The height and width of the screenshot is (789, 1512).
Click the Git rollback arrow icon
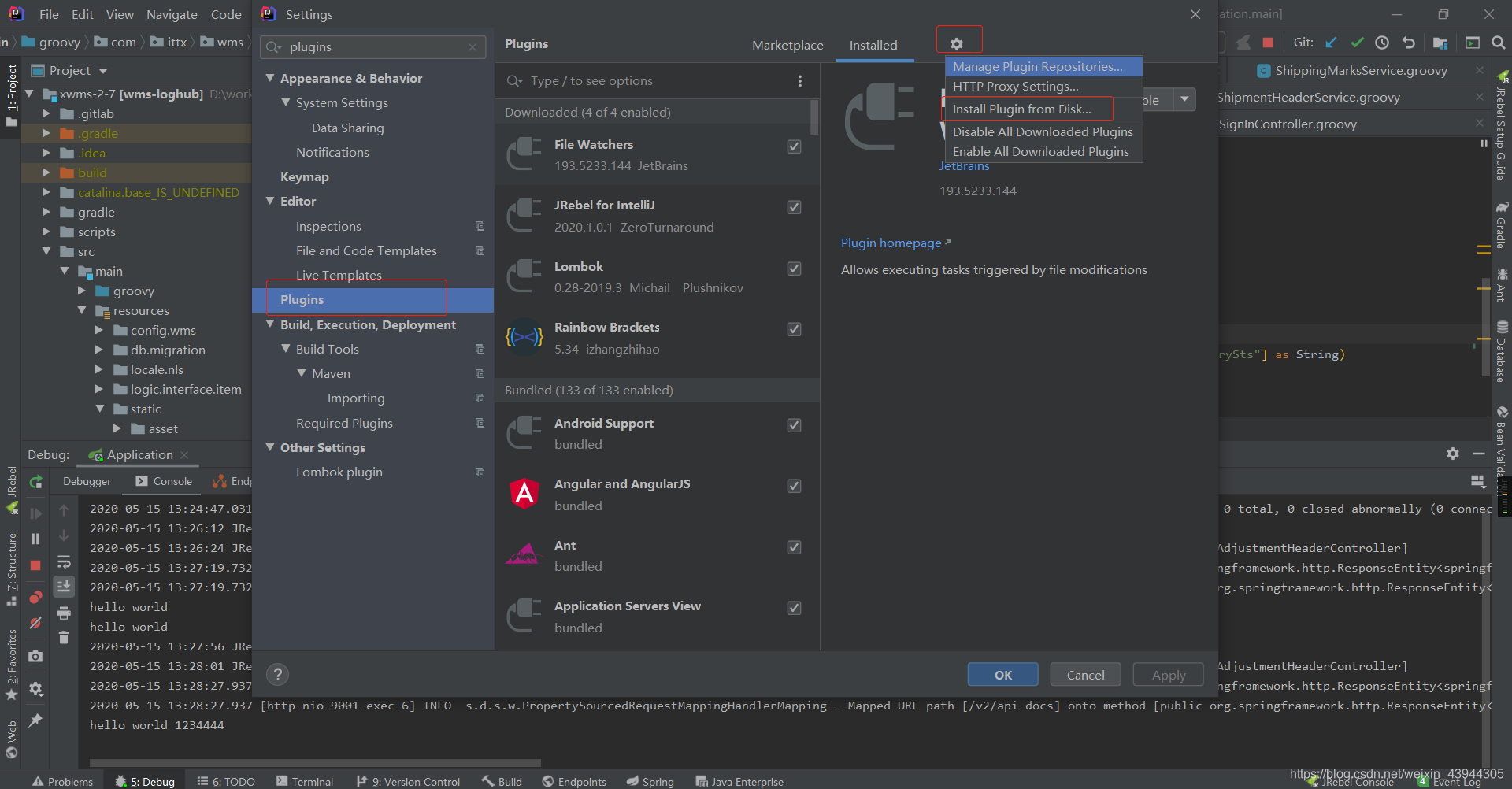tap(1409, 43)
